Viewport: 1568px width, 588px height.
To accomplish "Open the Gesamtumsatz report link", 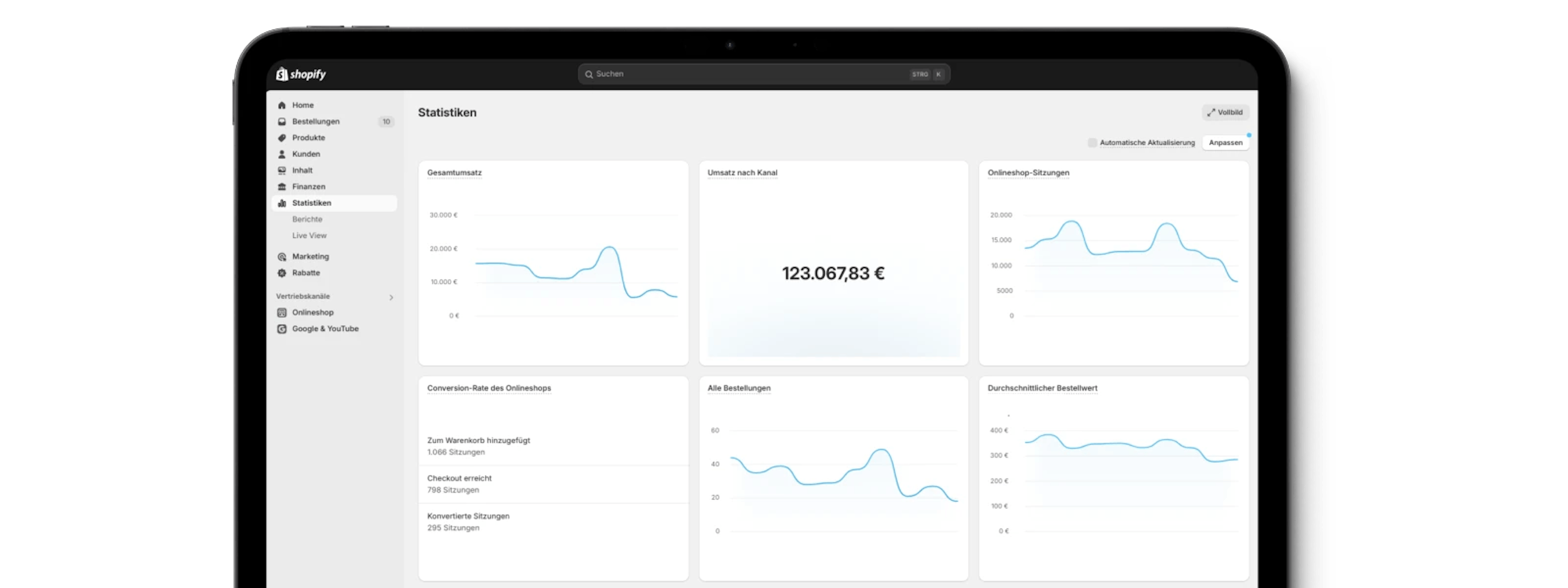I will tap(454, 172).
